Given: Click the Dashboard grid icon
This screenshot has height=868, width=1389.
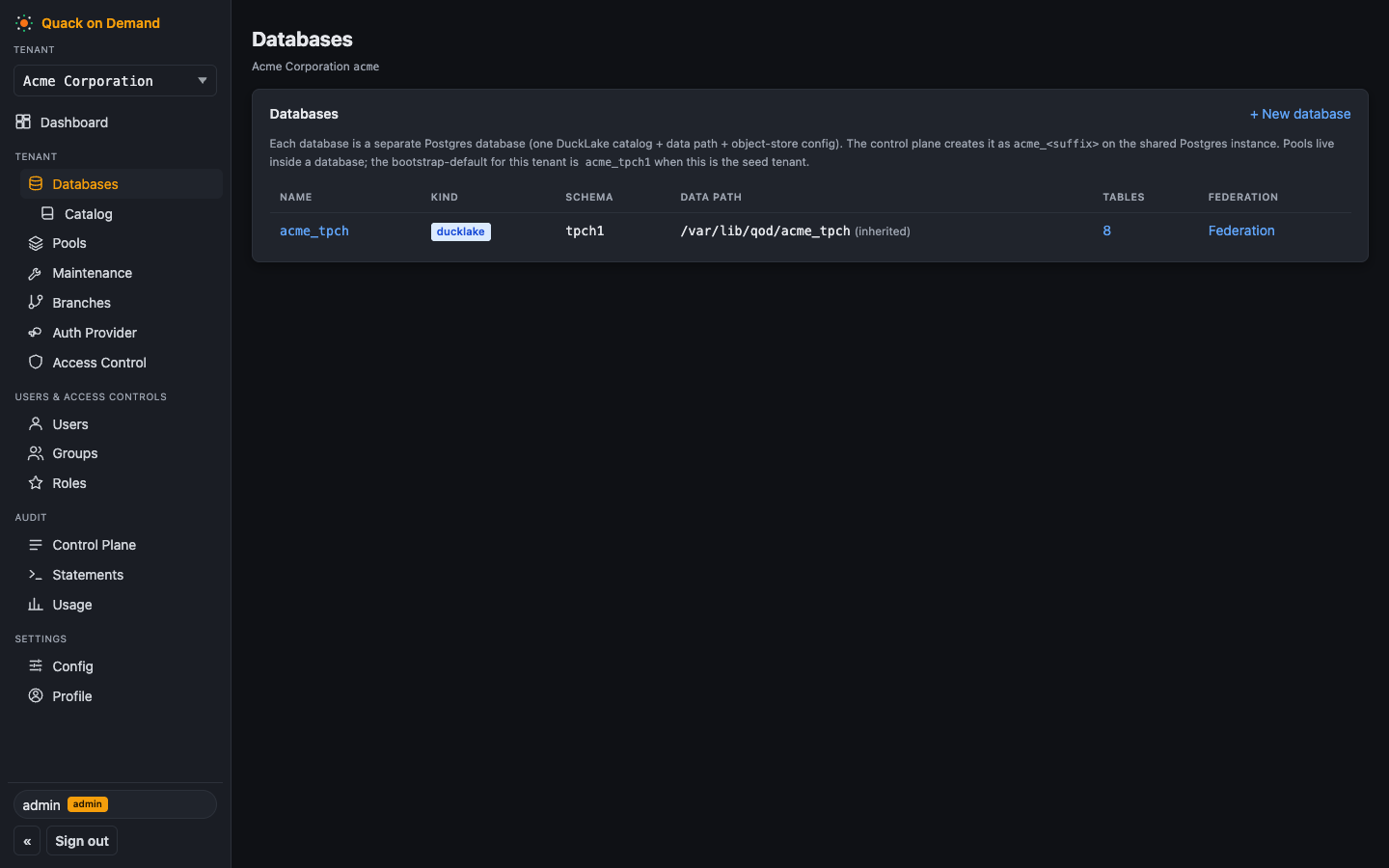Looking at the screenshot, I should [x=23, y=122].
